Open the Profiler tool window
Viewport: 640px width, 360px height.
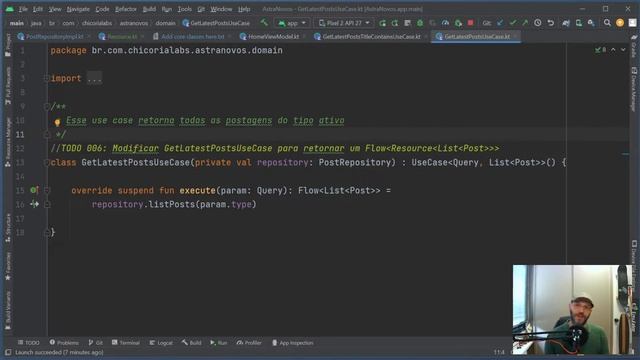click(249, 343)
